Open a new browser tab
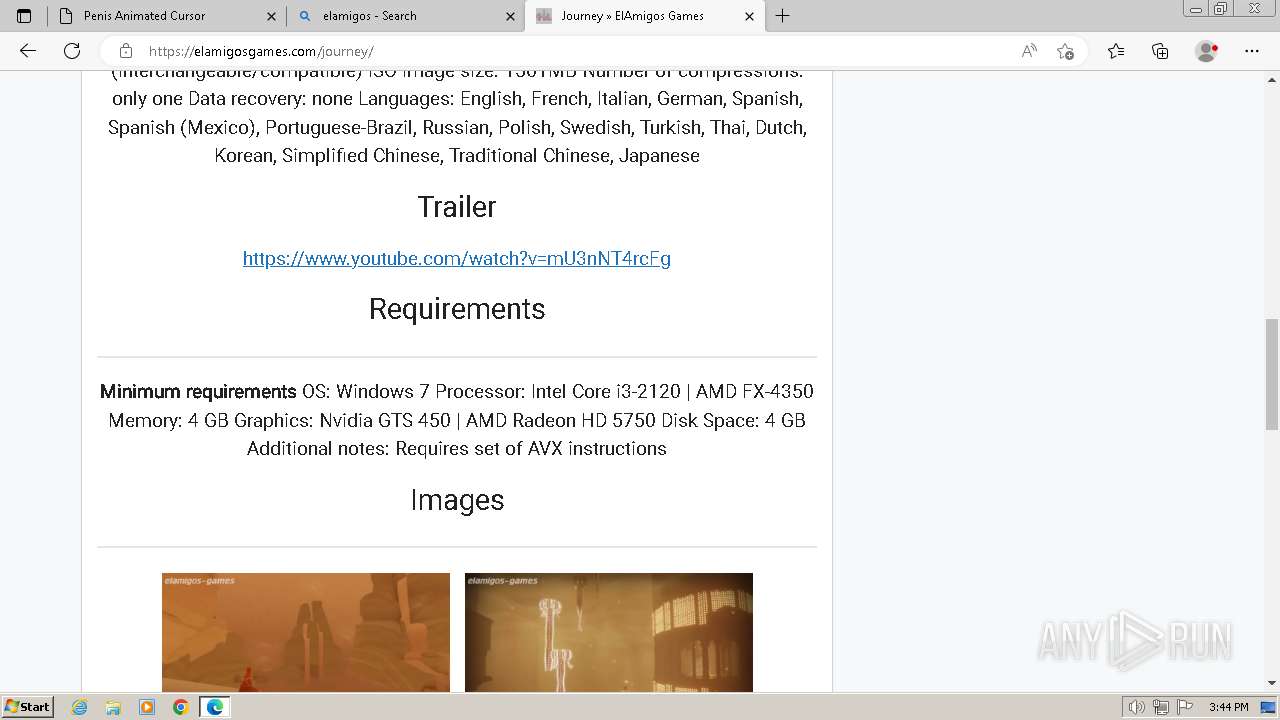 [x=783, y=16]
